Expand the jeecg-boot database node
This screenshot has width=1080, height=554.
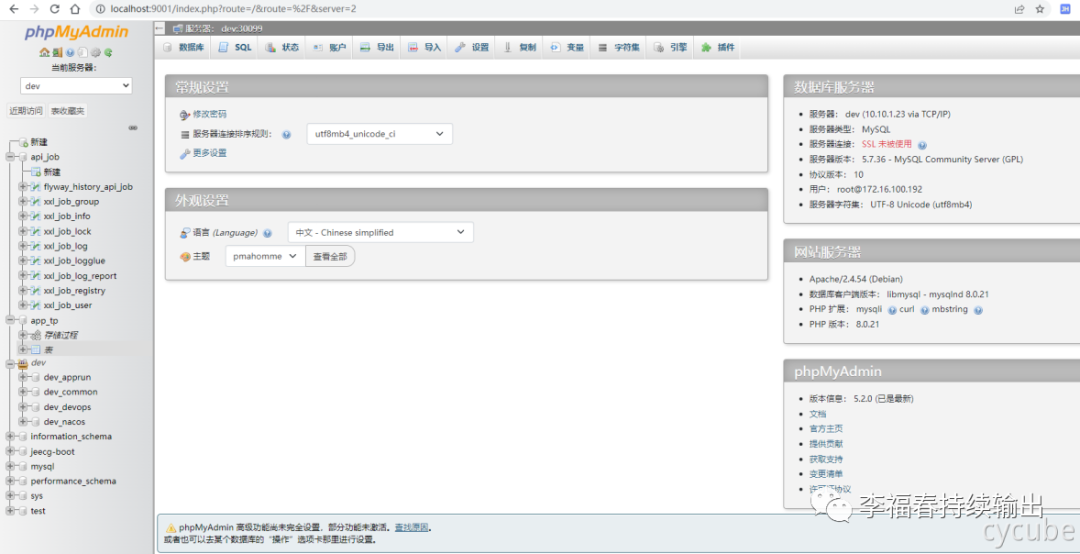(x=10, y=451)
